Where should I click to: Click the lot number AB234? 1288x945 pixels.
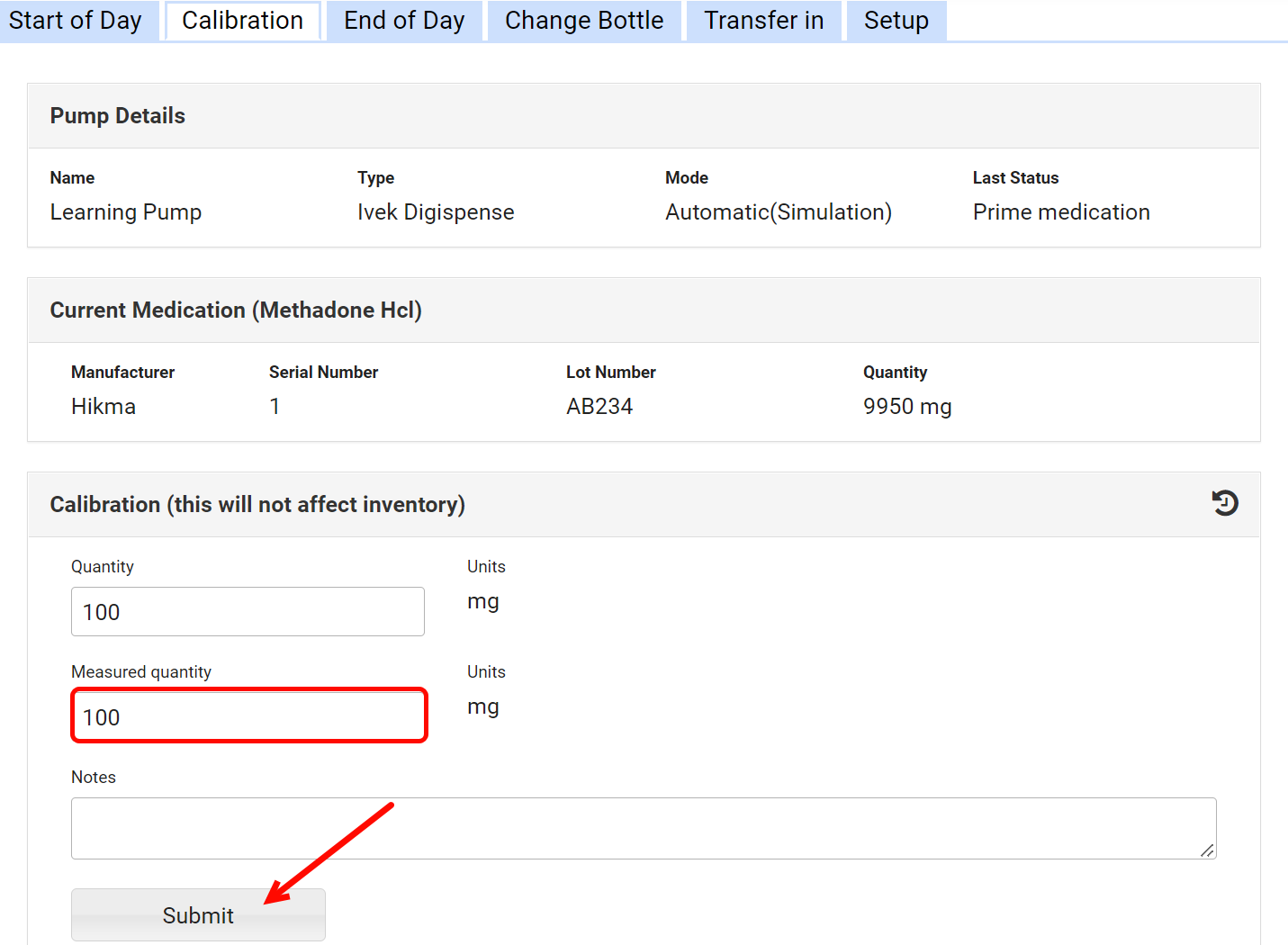click(x=599, y=407)
